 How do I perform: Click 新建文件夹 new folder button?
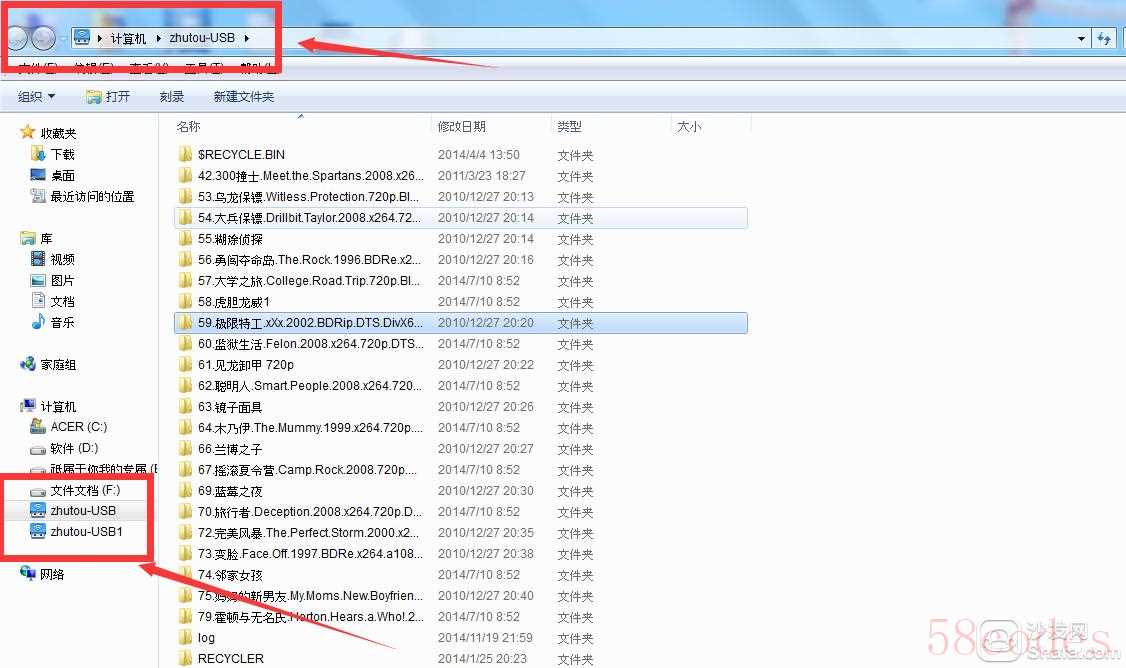[x=243, y=97]
